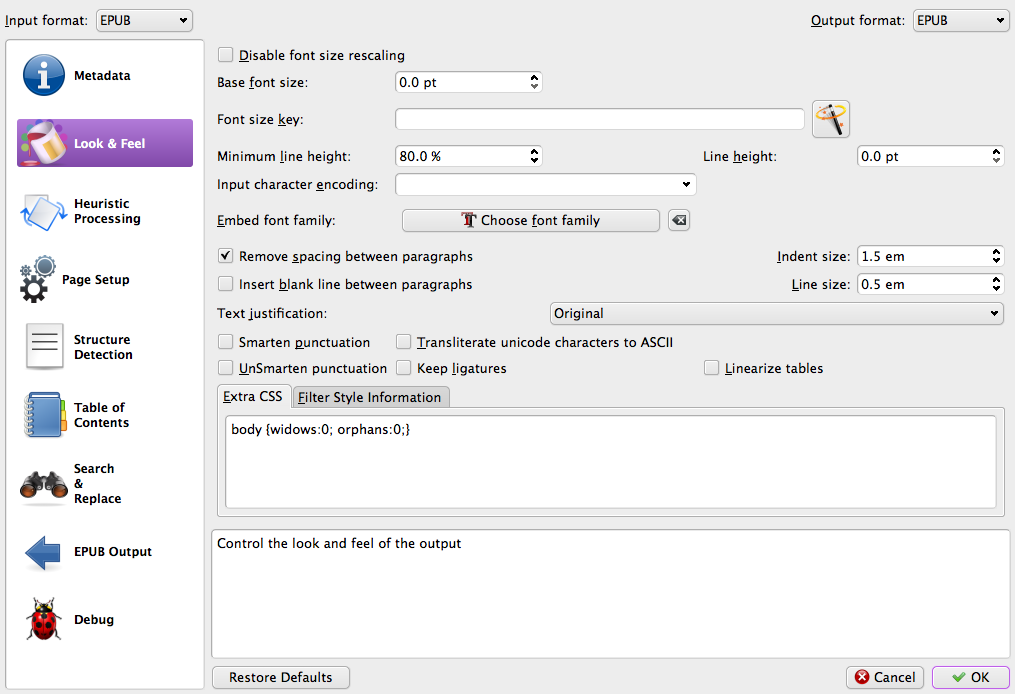Screen dimensions: 1015x694
Task: Expand the Text justification combo box
Action: pyautogui.click(x=777, y=313)
